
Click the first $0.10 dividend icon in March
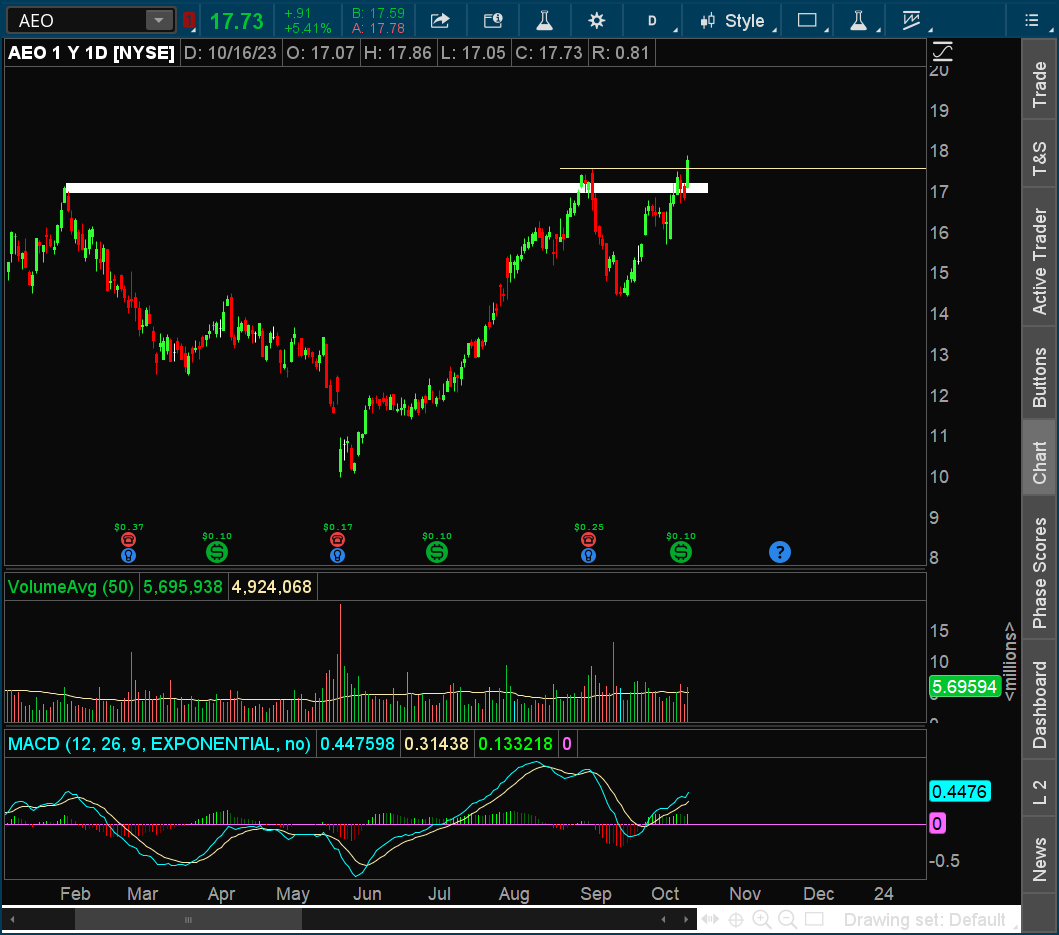[217, 552]
